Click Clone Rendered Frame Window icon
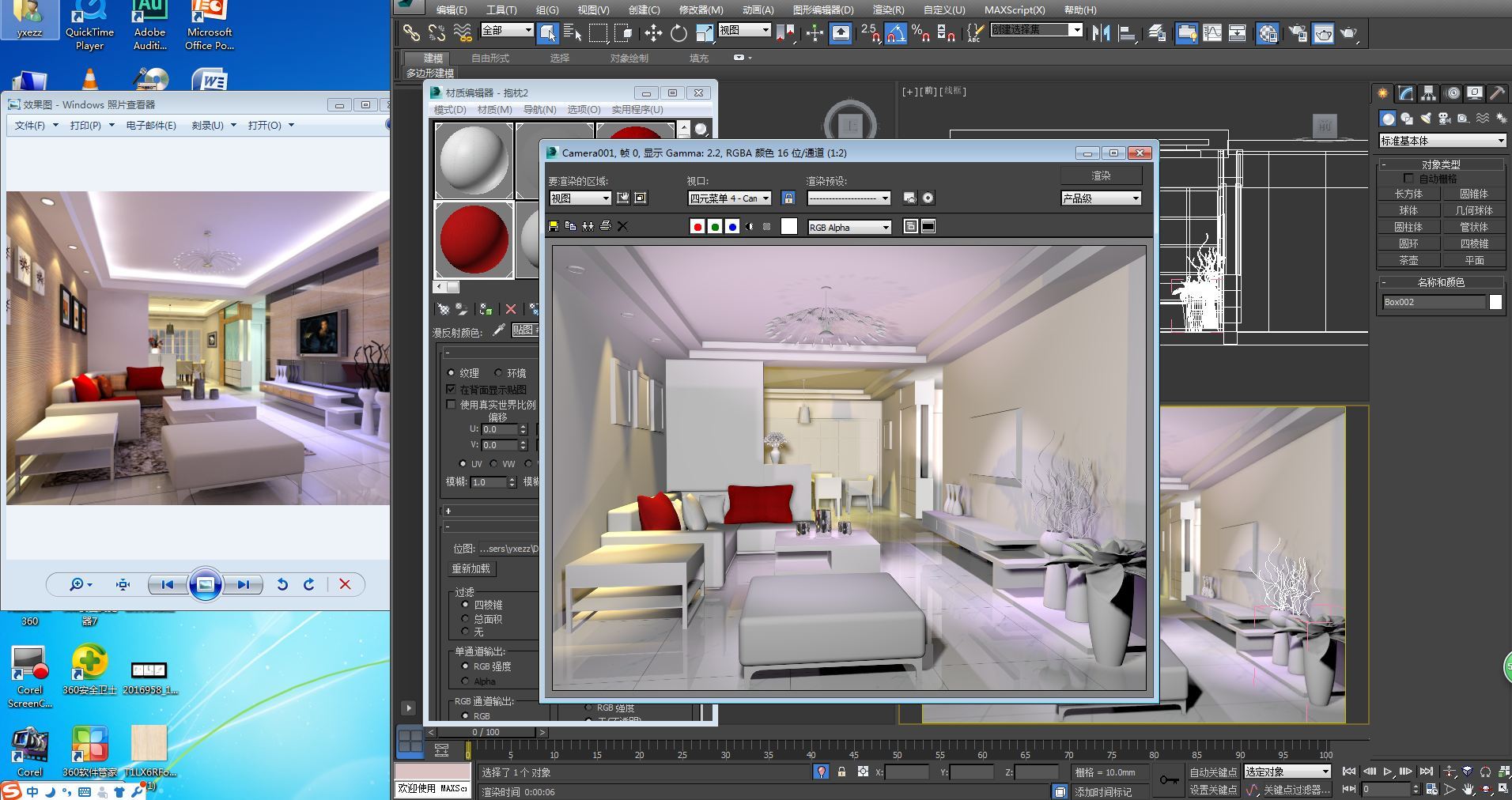1512x800 pixels. 588,226
